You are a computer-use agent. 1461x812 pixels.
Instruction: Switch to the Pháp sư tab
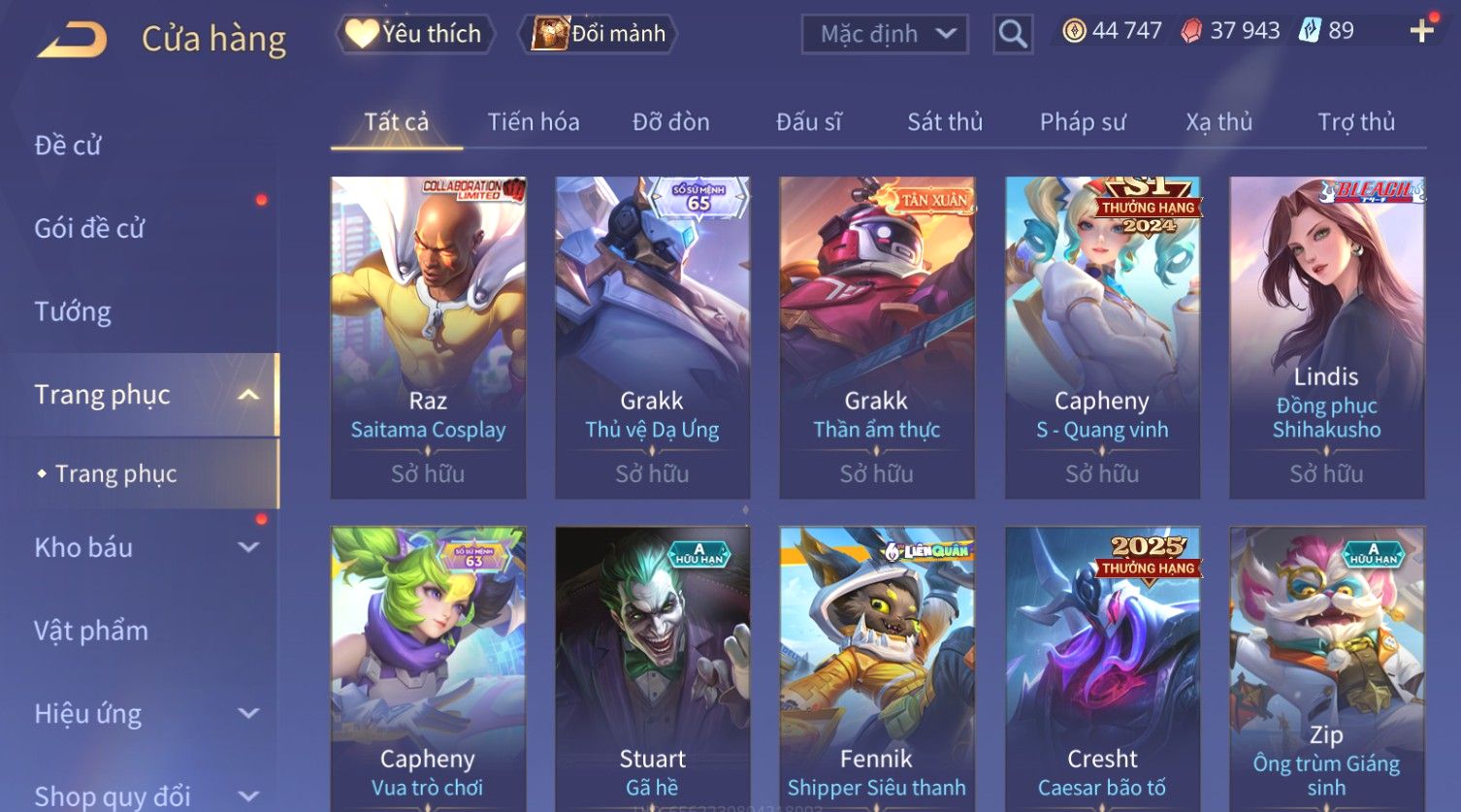coord(1083,122)
